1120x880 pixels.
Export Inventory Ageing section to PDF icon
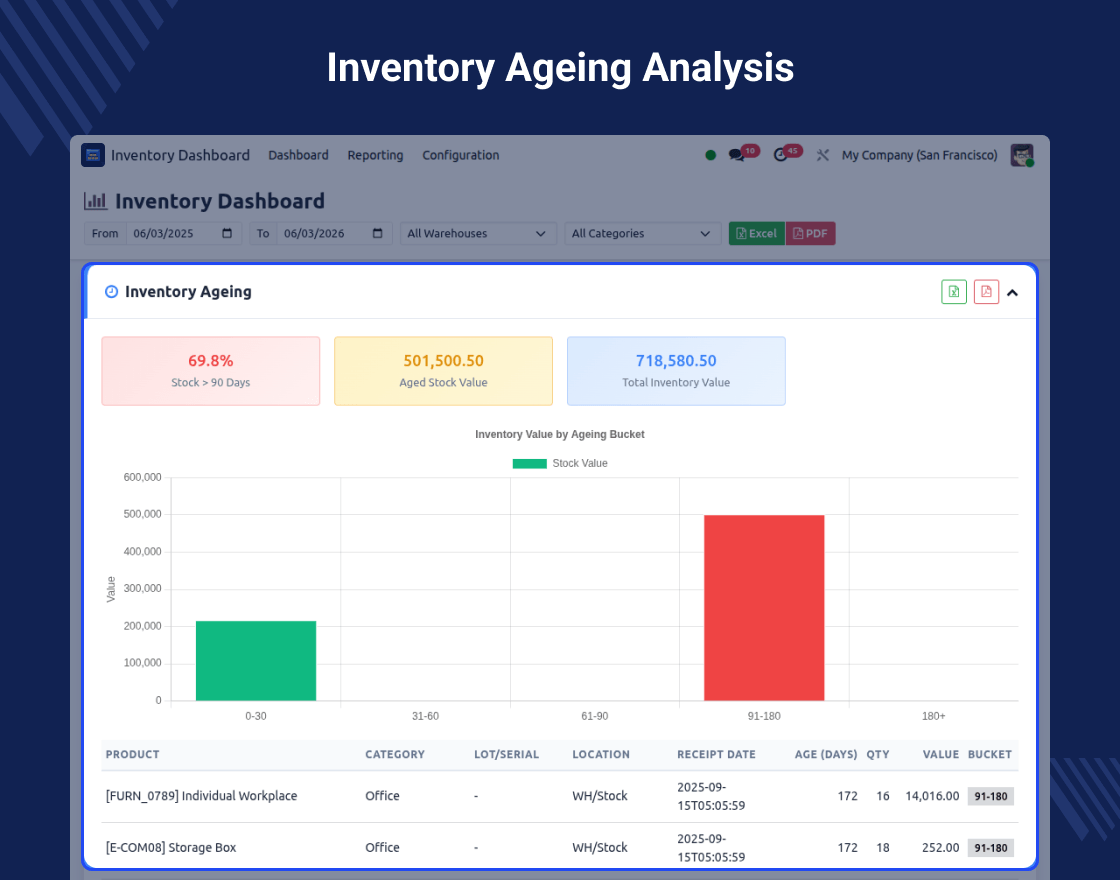coord(986,291)
